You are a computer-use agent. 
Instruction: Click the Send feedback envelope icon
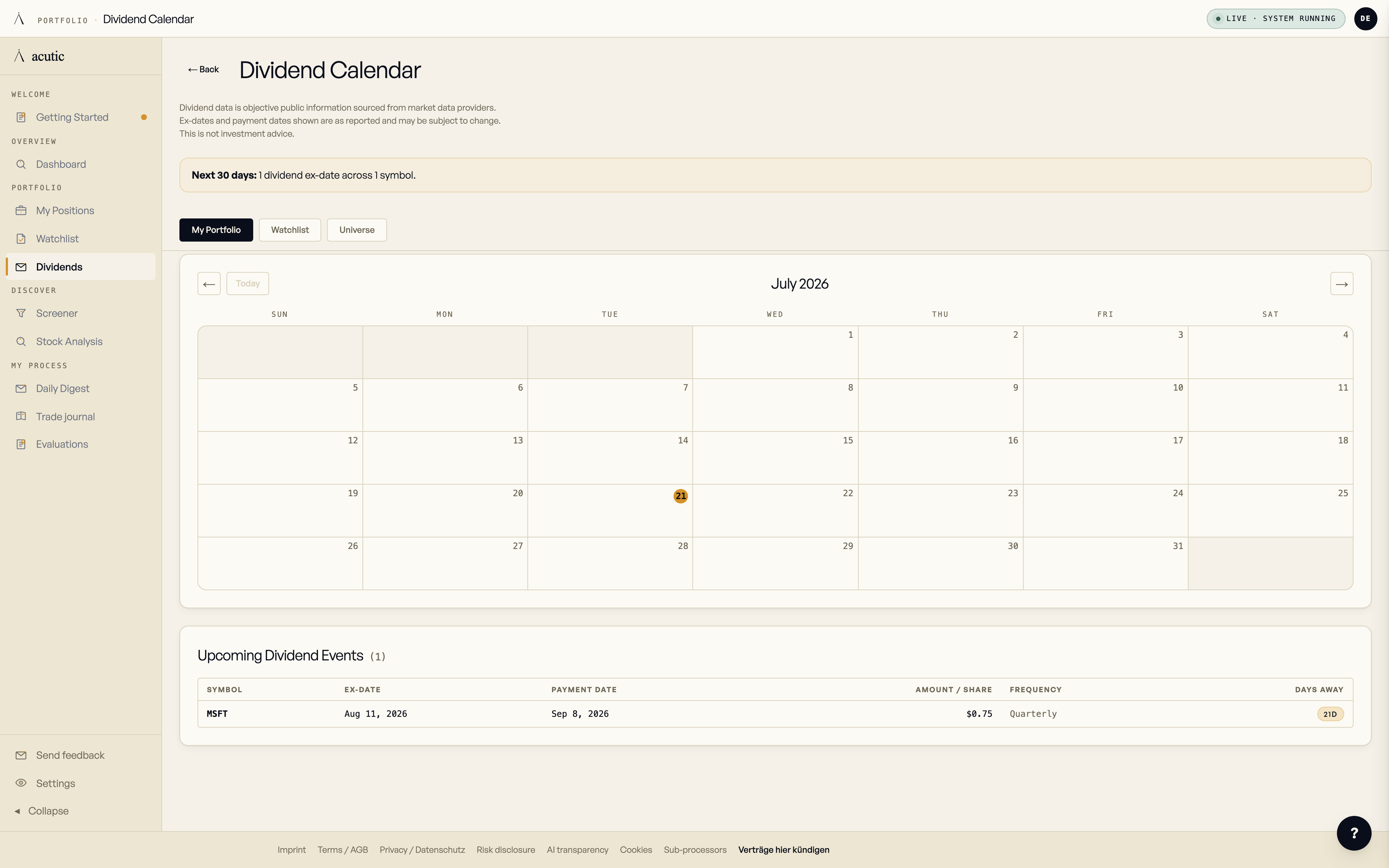pos(21,756)
